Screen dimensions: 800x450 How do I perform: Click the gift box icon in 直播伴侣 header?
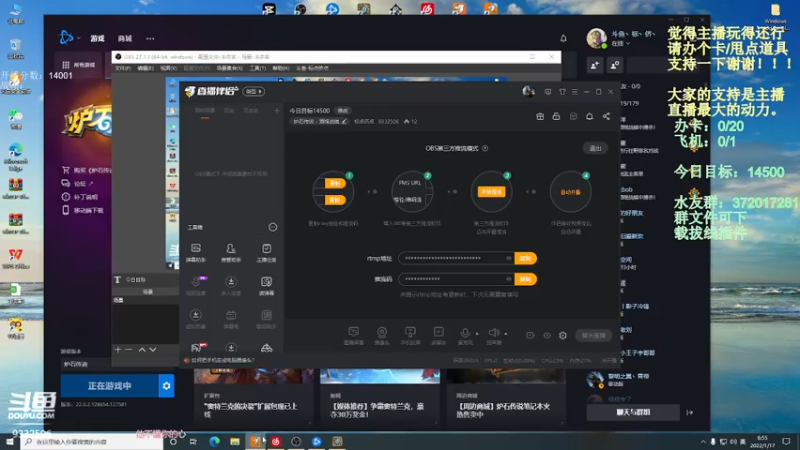click(x=540, y=116)
